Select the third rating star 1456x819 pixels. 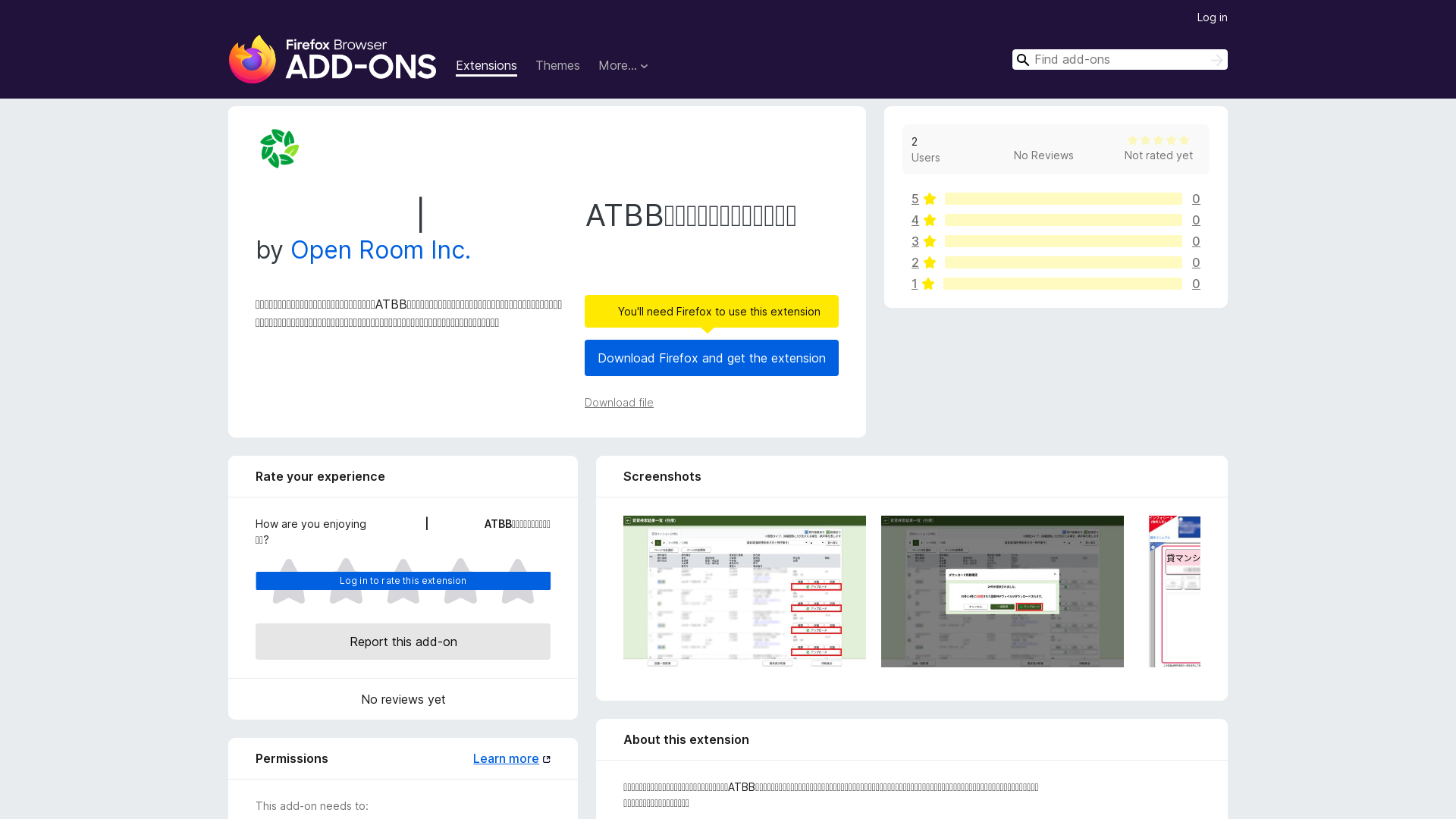click(x=403, y=582)
